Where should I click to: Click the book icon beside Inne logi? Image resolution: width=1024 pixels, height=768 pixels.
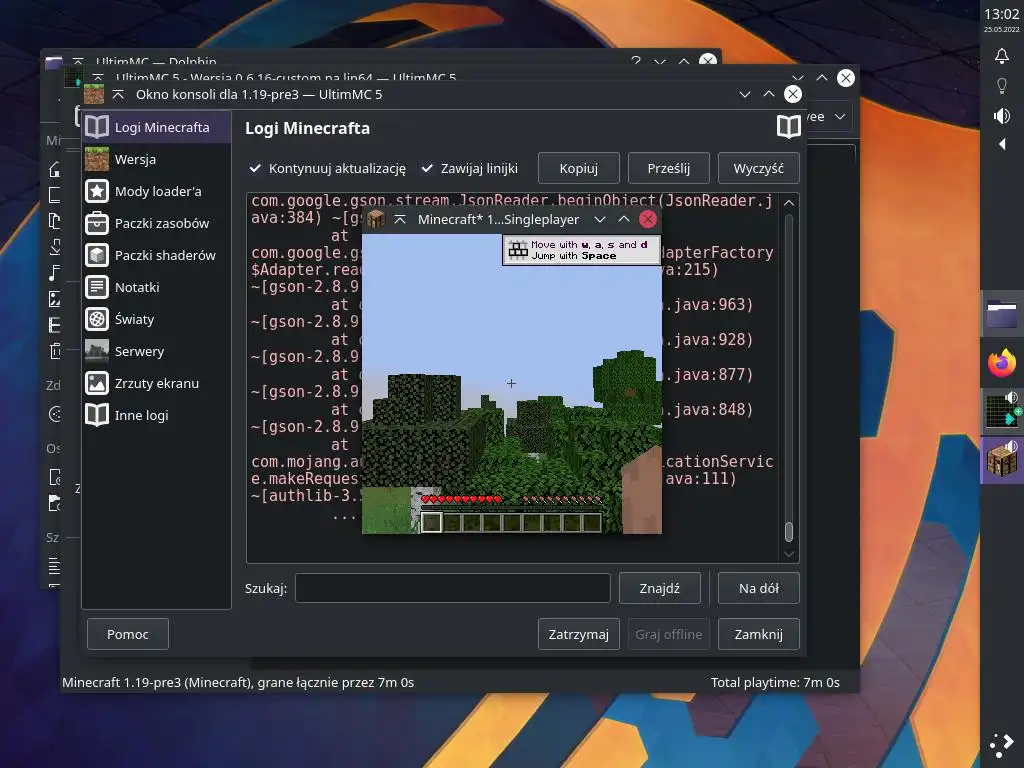point(97,415)
